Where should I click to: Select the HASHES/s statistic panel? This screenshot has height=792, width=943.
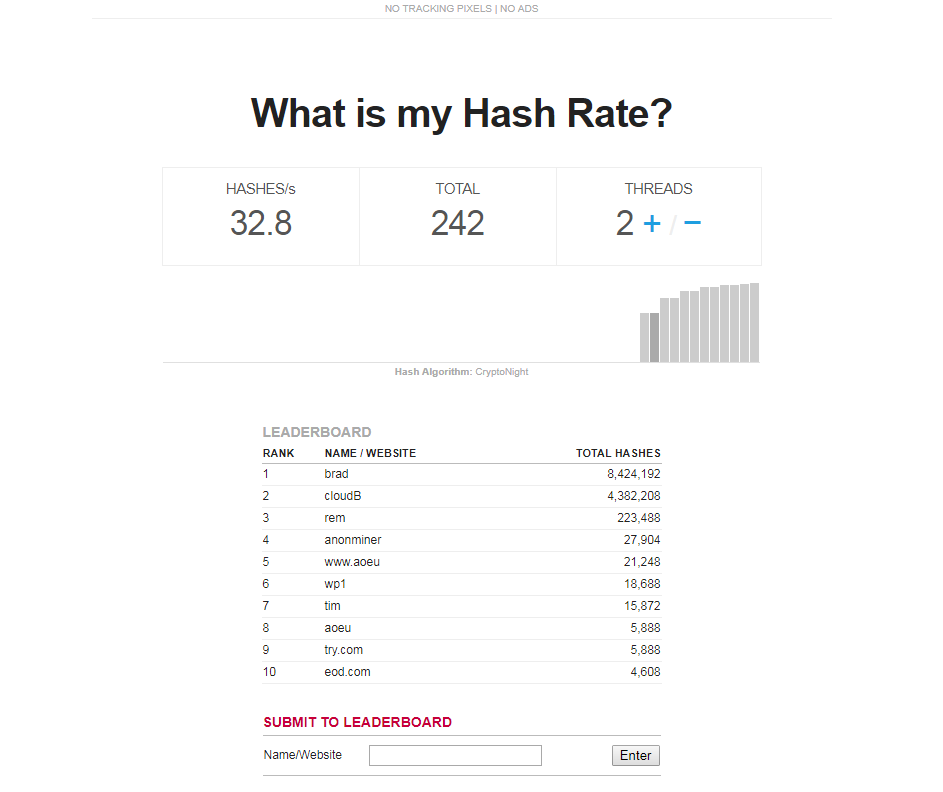[260, 215]
